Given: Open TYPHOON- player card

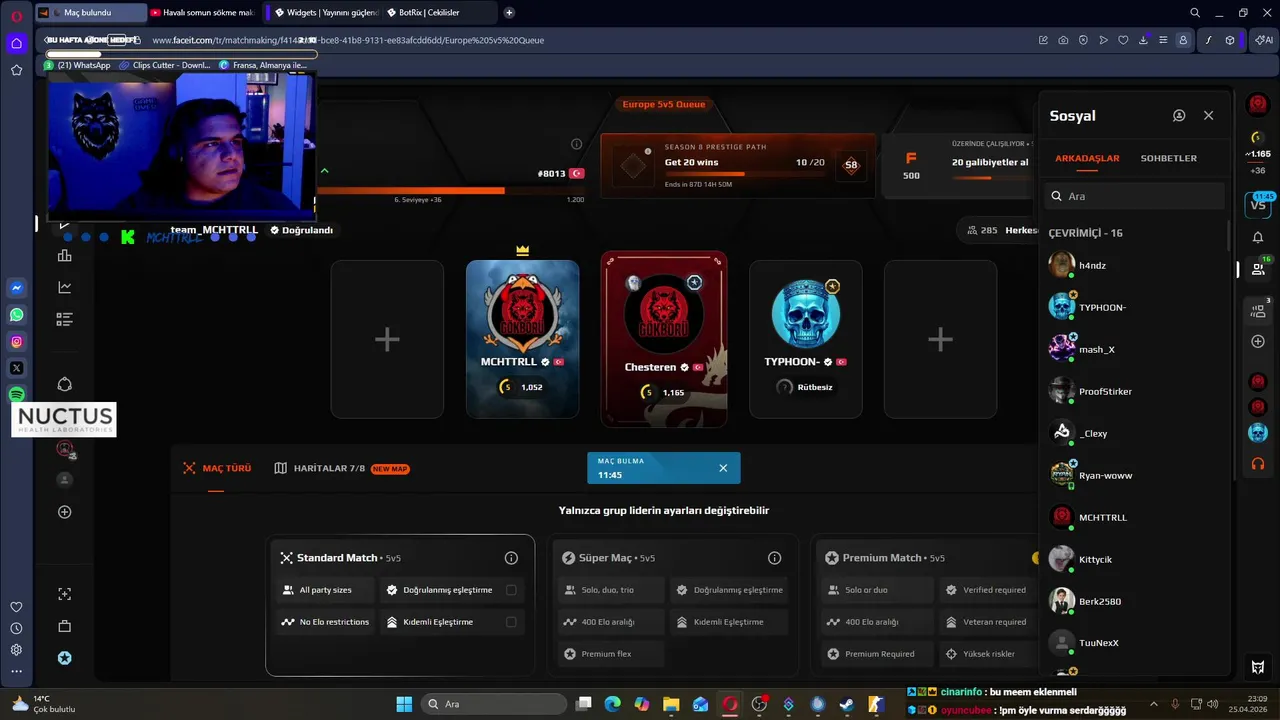Looking at the screenshot, I should tap(805, 339).
